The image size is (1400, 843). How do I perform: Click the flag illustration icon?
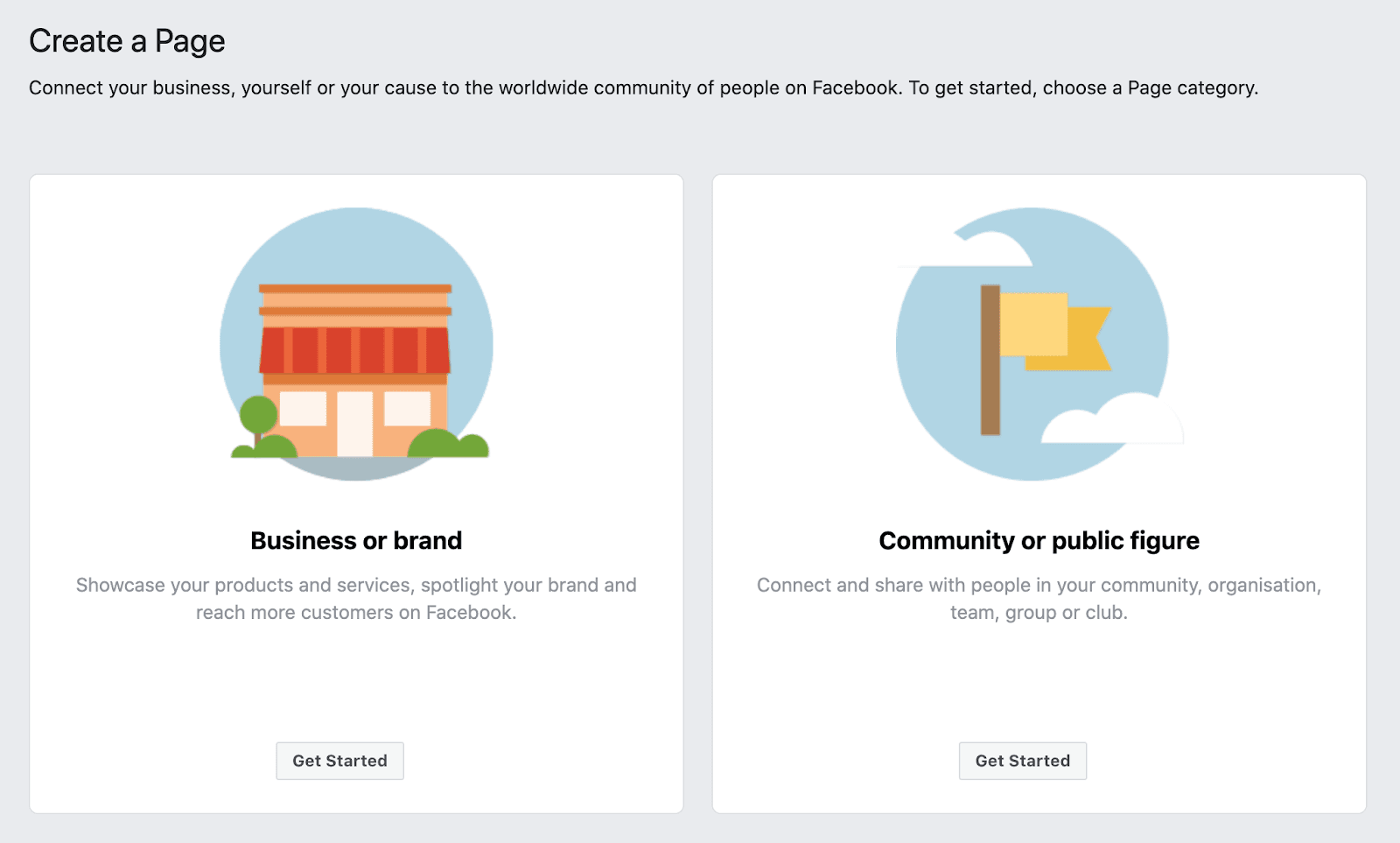click(1032, 344)
